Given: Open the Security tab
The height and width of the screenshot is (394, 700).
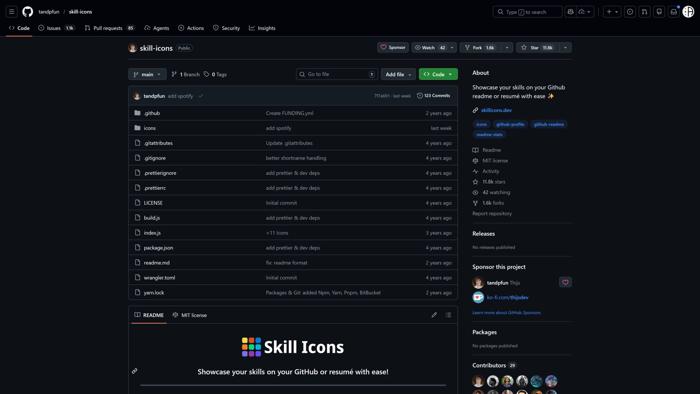Looking at the screenshot, I should 226,28.
